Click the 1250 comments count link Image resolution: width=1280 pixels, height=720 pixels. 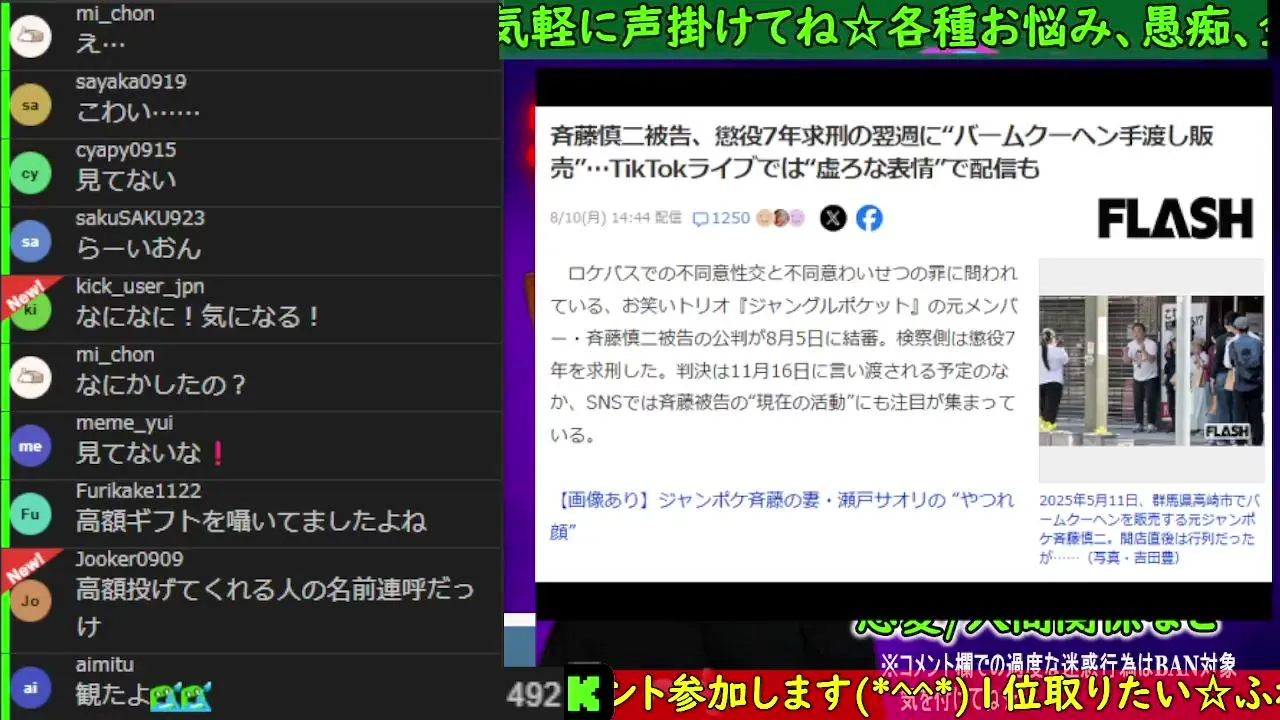tap(730, 218)
